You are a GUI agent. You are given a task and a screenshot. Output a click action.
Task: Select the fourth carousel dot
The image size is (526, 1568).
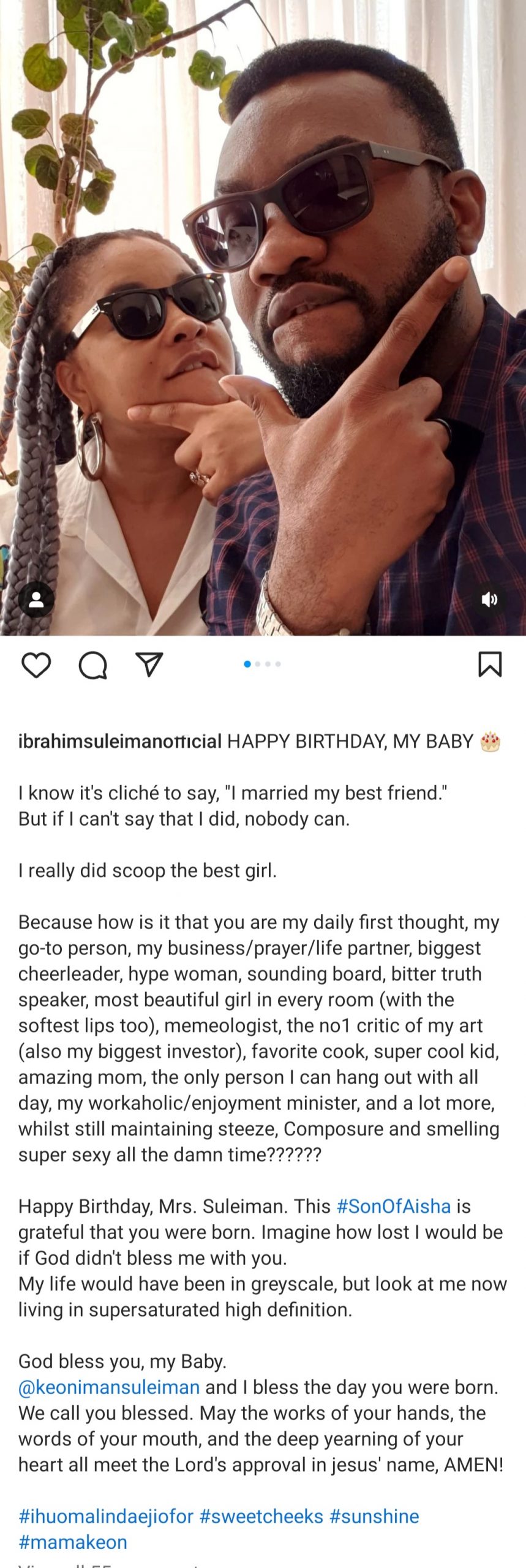pos(278,664)
